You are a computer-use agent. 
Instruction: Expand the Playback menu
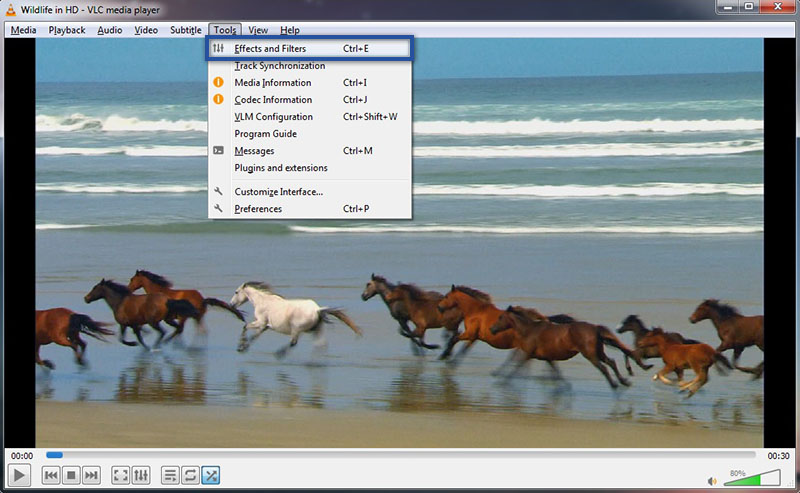coord(67,30)
